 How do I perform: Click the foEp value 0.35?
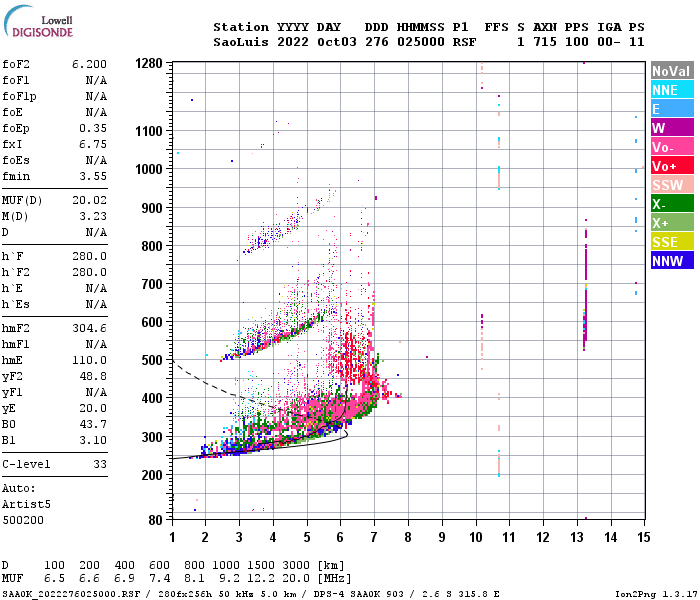[93, 129]
